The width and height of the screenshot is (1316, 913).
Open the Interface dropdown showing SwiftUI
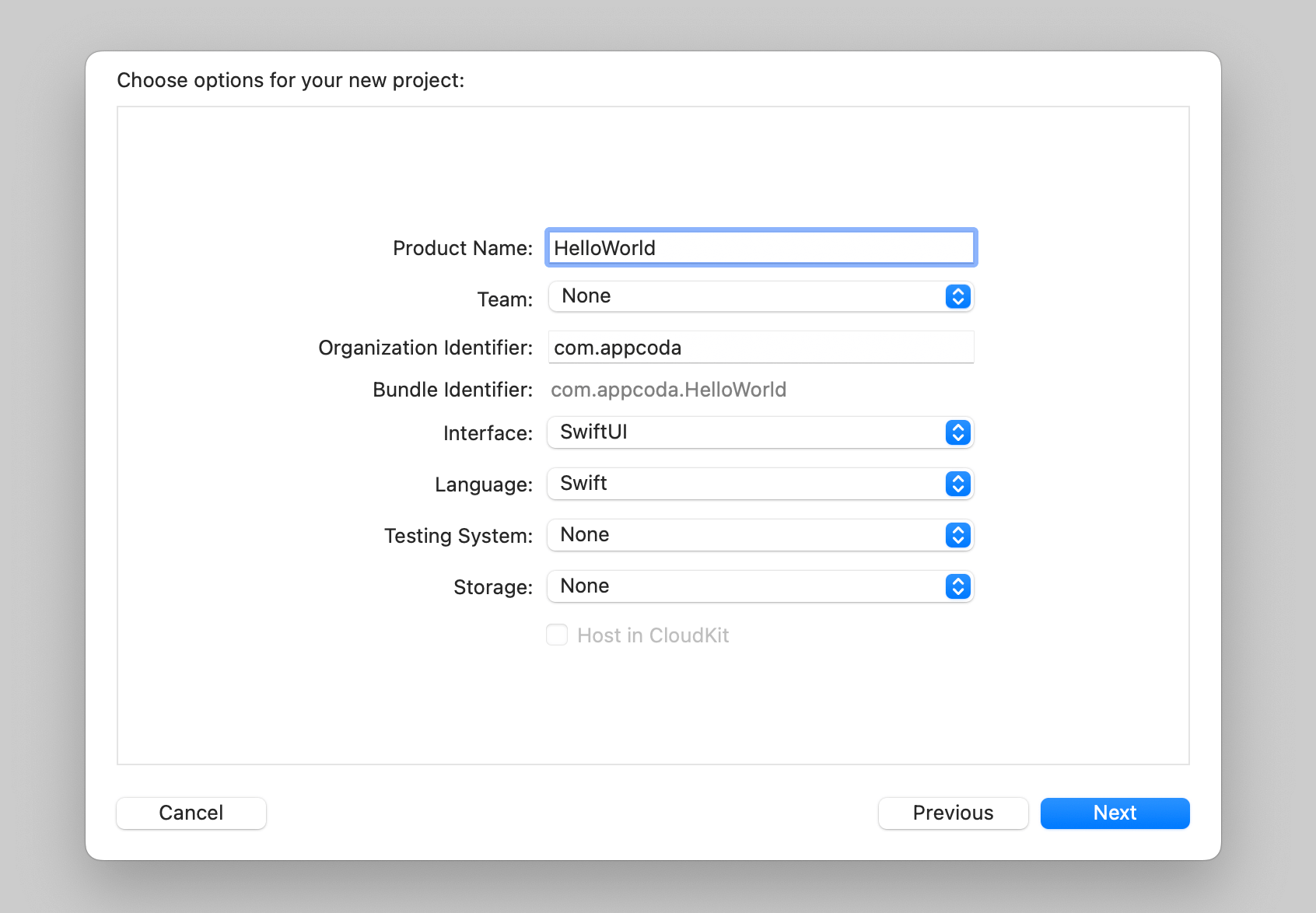tap(747, 432)
